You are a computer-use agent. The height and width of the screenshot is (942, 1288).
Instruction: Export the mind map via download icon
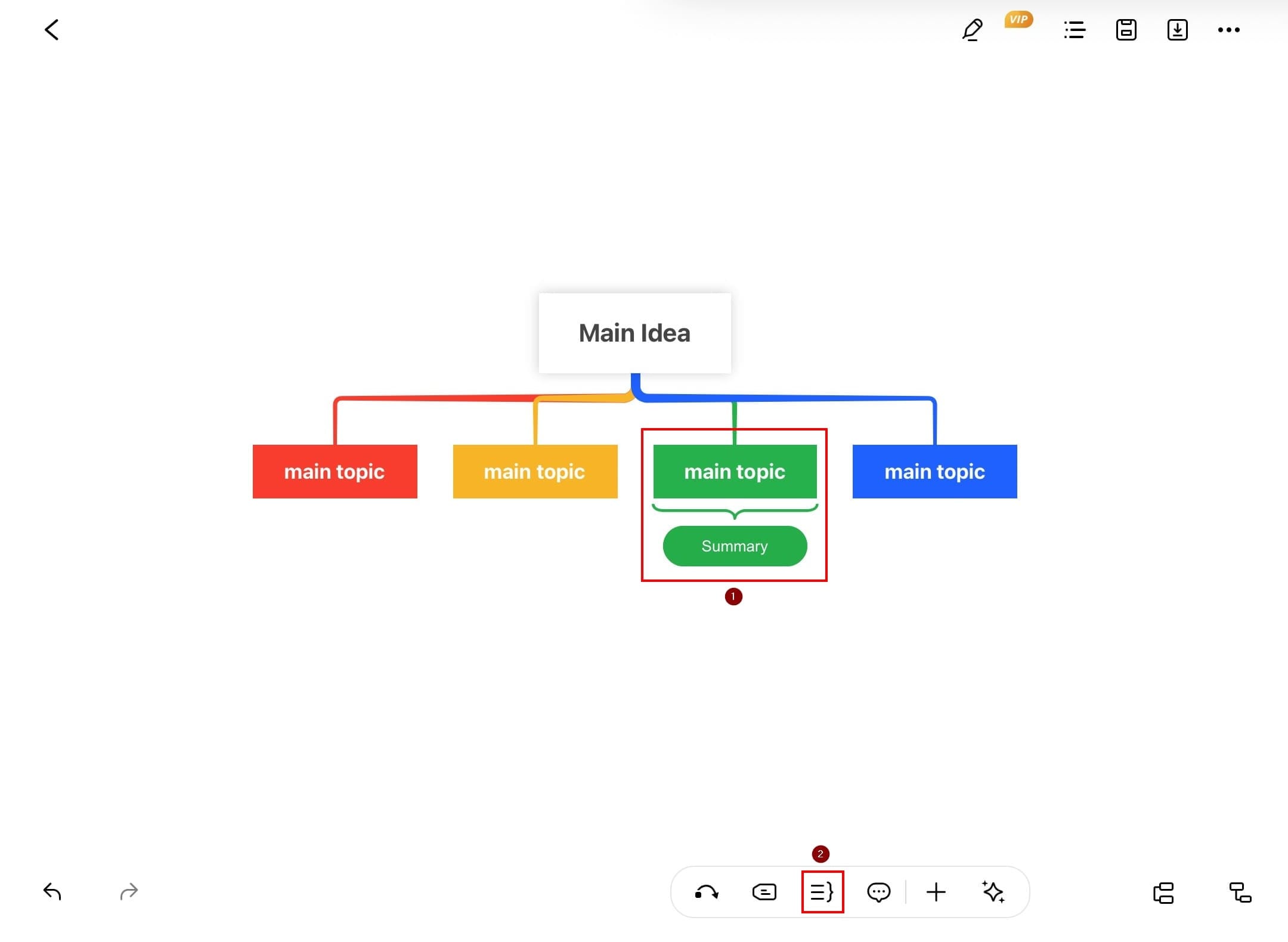(1177, 30)
